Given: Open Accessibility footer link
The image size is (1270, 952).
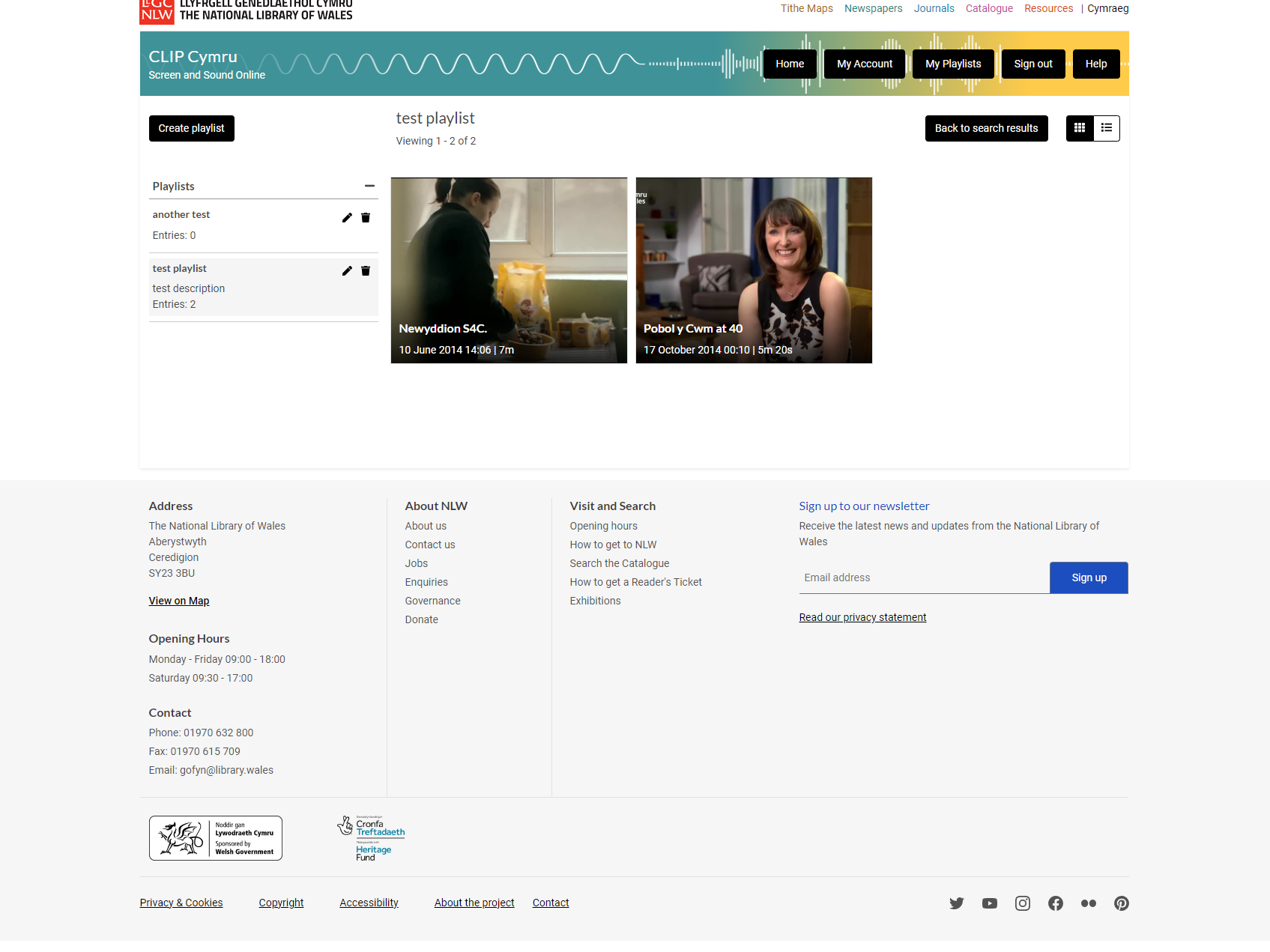Looking at the screenshot, I should (x=369, y=903).
